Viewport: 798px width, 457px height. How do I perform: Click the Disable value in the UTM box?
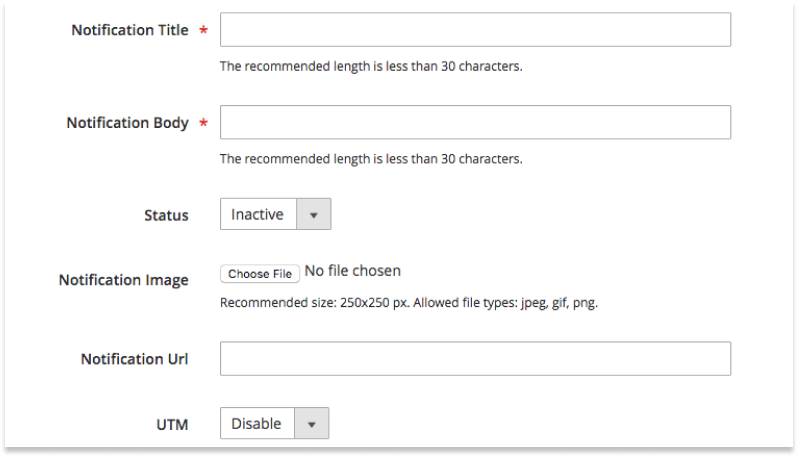coord(256,423)
